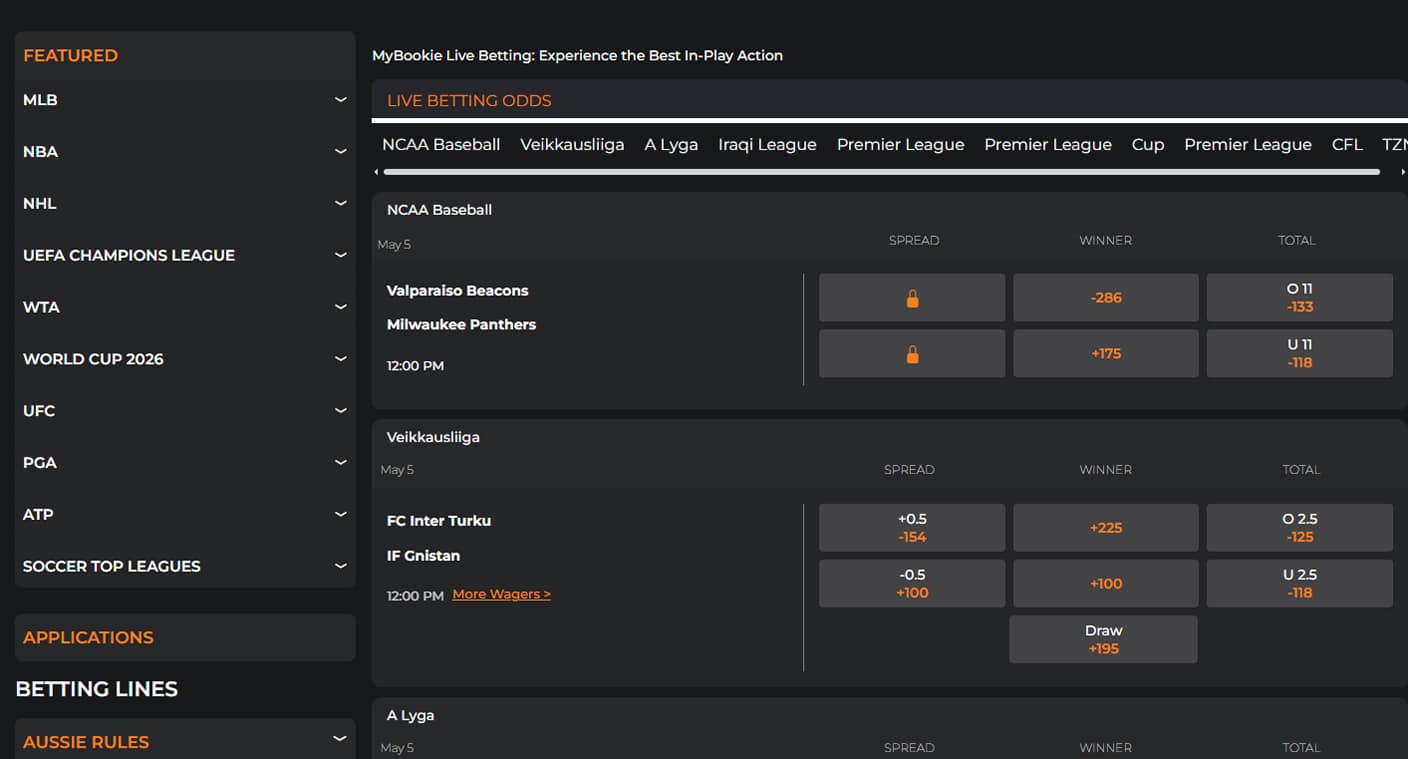Select IF Gnistan -0.5 spread
The image size is (1408, 759).
pyautogui.click(x=912, y=584)
